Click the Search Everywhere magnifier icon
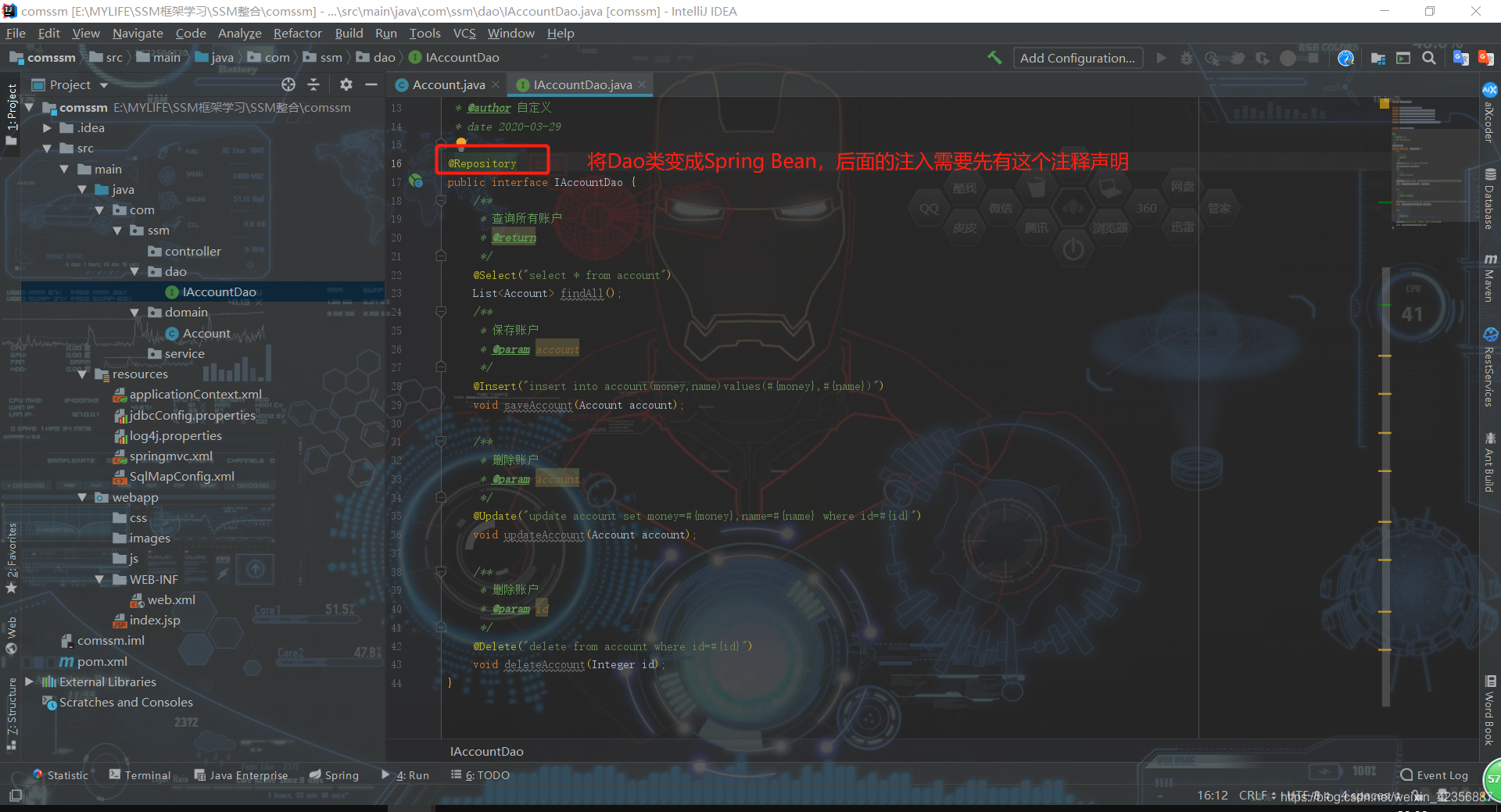This screenshot has height=812, width=1501. pyautogui.click(x=1429, y=58)
